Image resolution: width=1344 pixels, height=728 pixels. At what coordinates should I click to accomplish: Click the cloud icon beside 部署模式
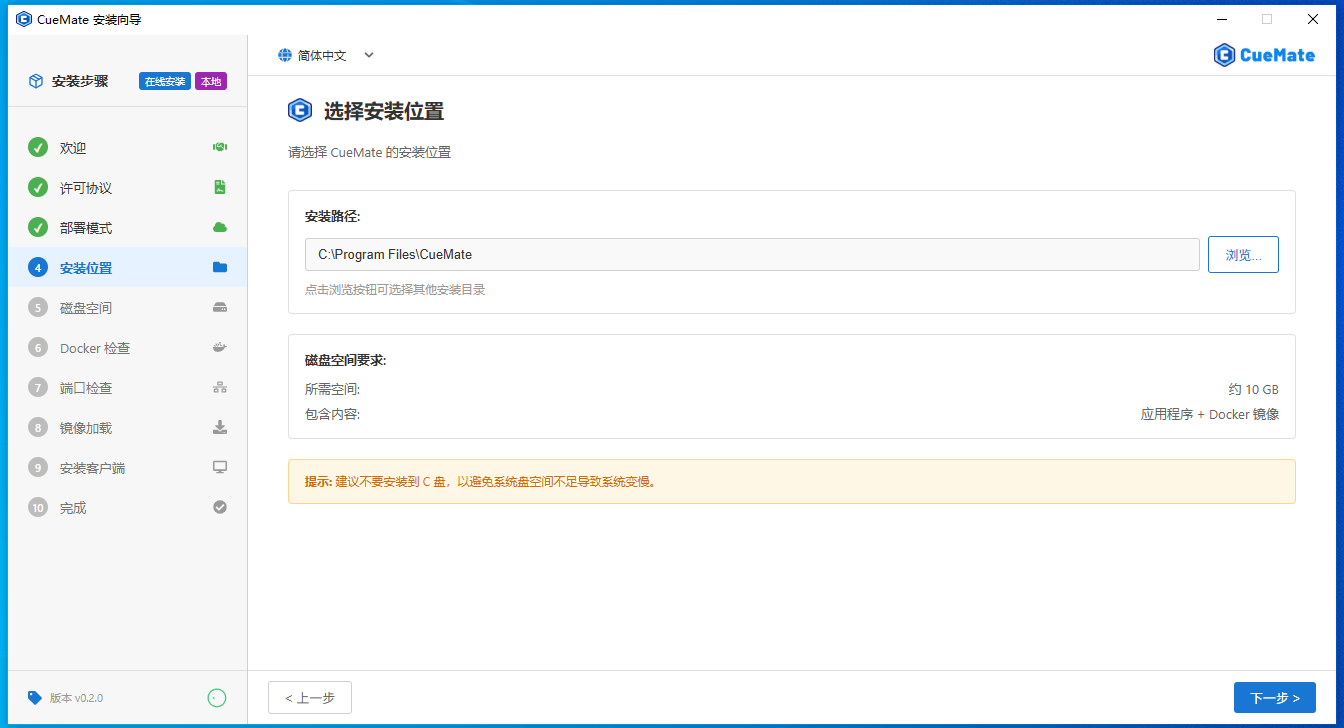click(x=220, y=228)
